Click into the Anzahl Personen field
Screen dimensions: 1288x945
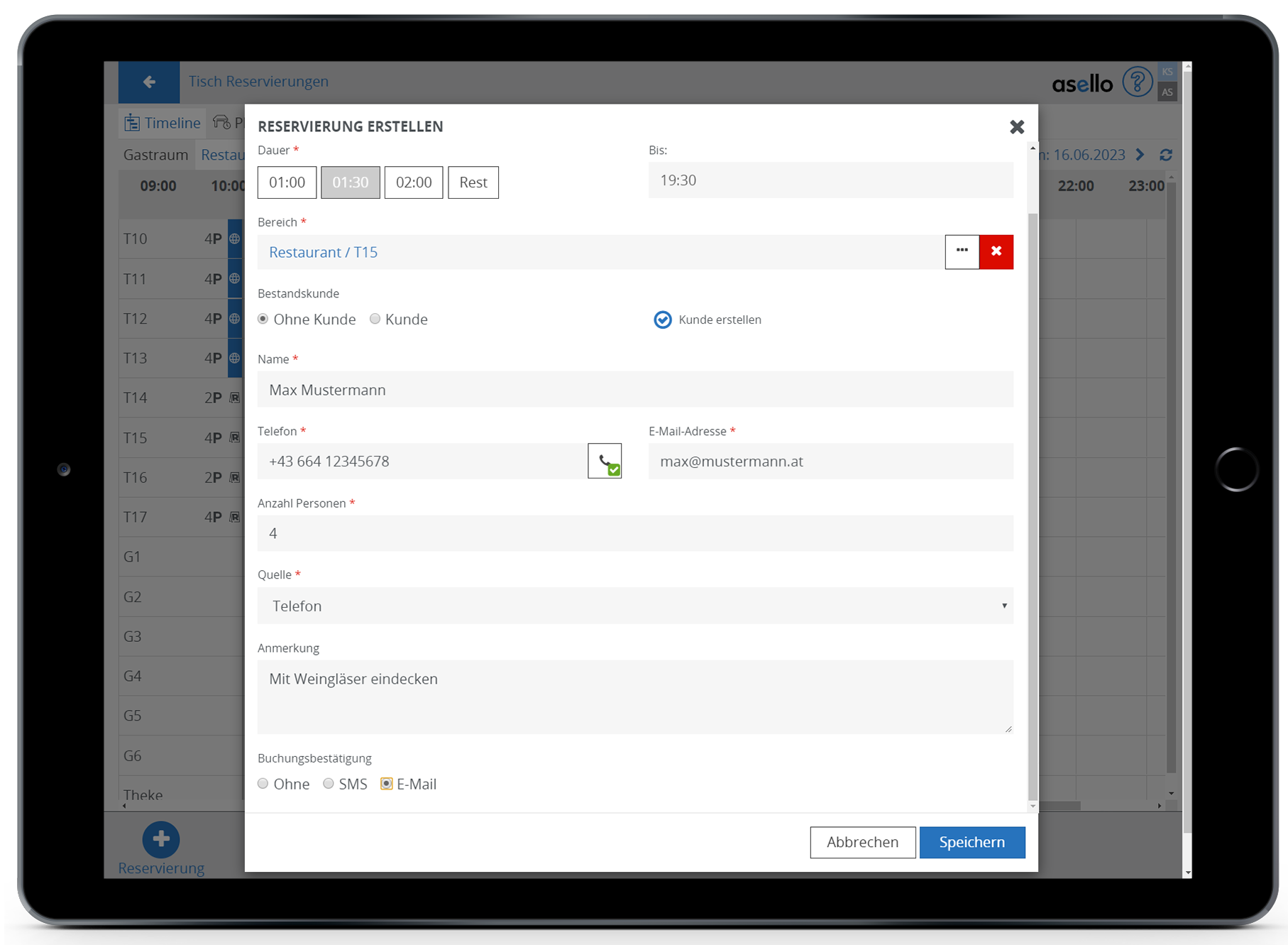click(x=634, y=533)
